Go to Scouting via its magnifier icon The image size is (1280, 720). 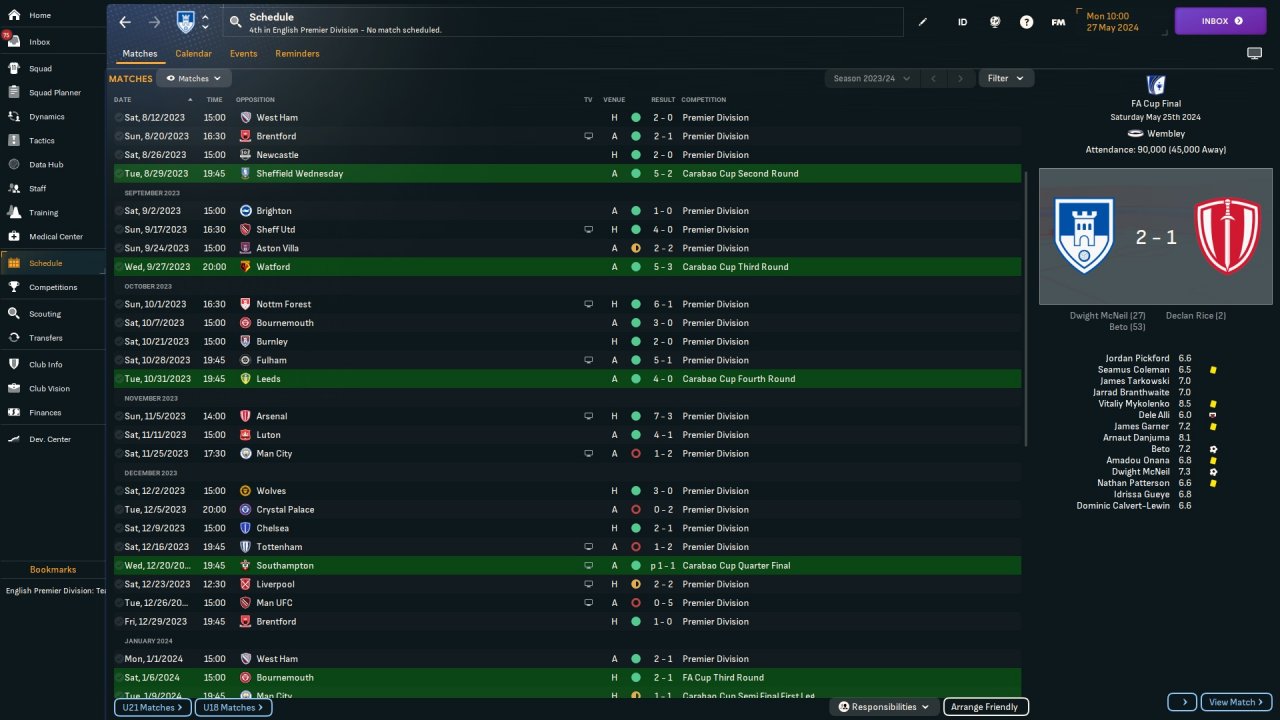[x=15, y=314]
